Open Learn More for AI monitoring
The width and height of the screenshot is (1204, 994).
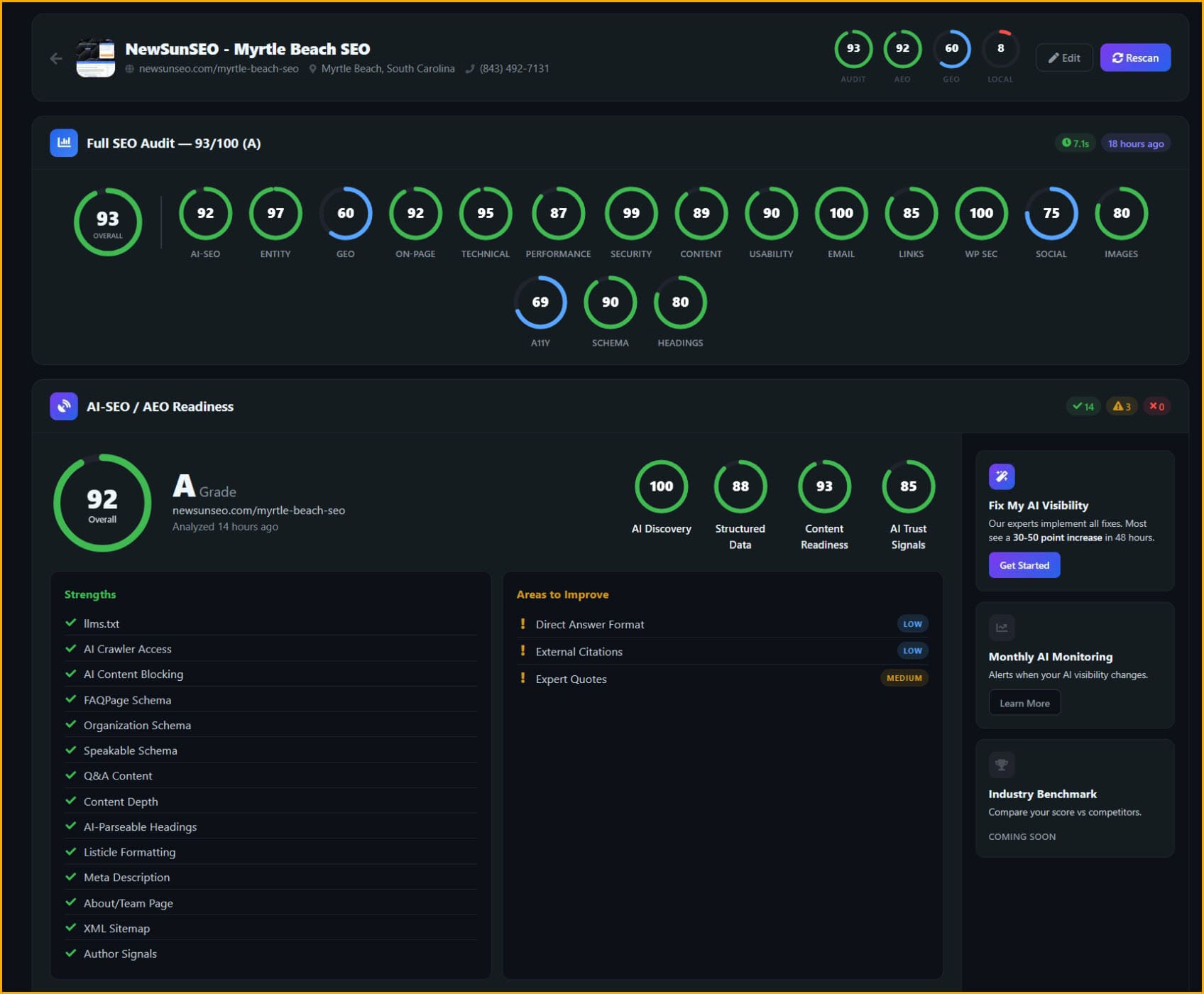tap(1024, 703)
